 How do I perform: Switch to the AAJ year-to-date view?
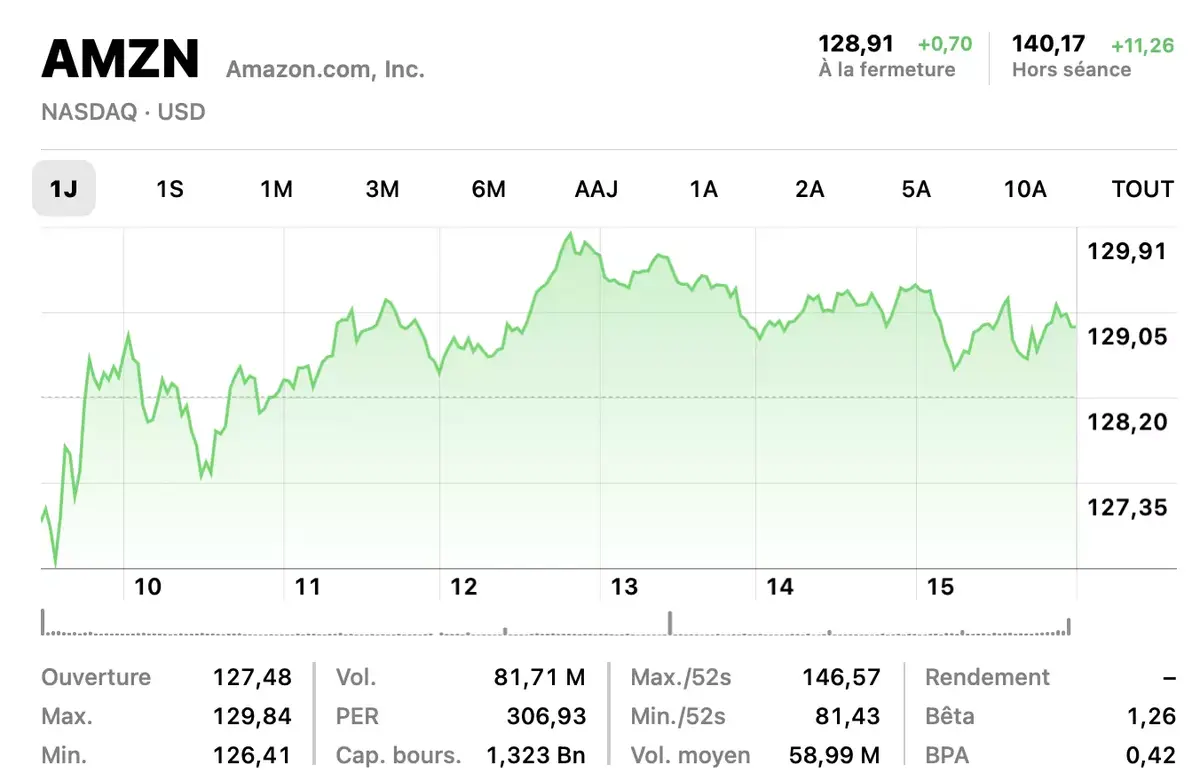(x=596, y=189)
